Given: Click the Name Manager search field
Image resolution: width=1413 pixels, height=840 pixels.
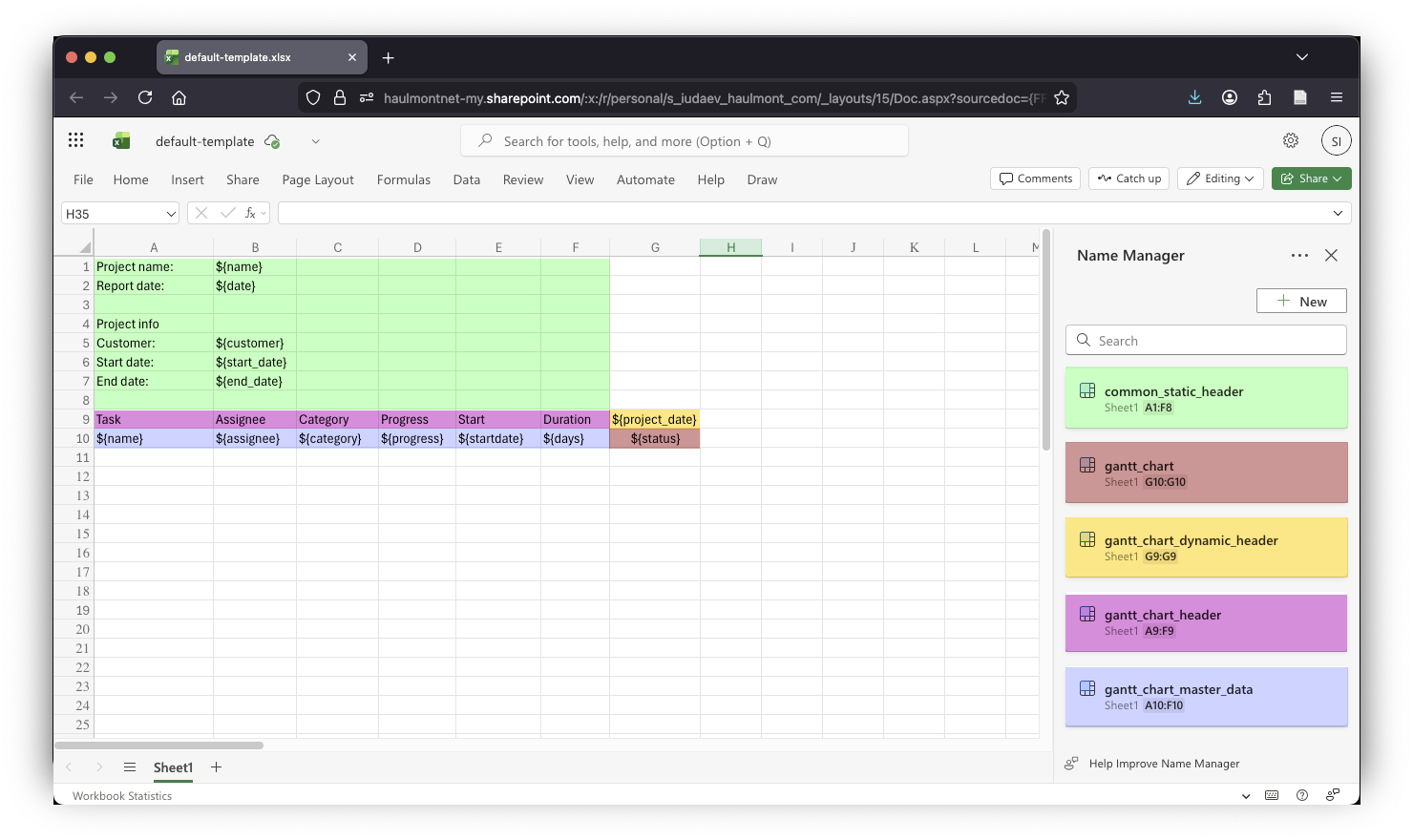Looking at the screenshot, I should pyautogui.click(x=1206, y=341).
